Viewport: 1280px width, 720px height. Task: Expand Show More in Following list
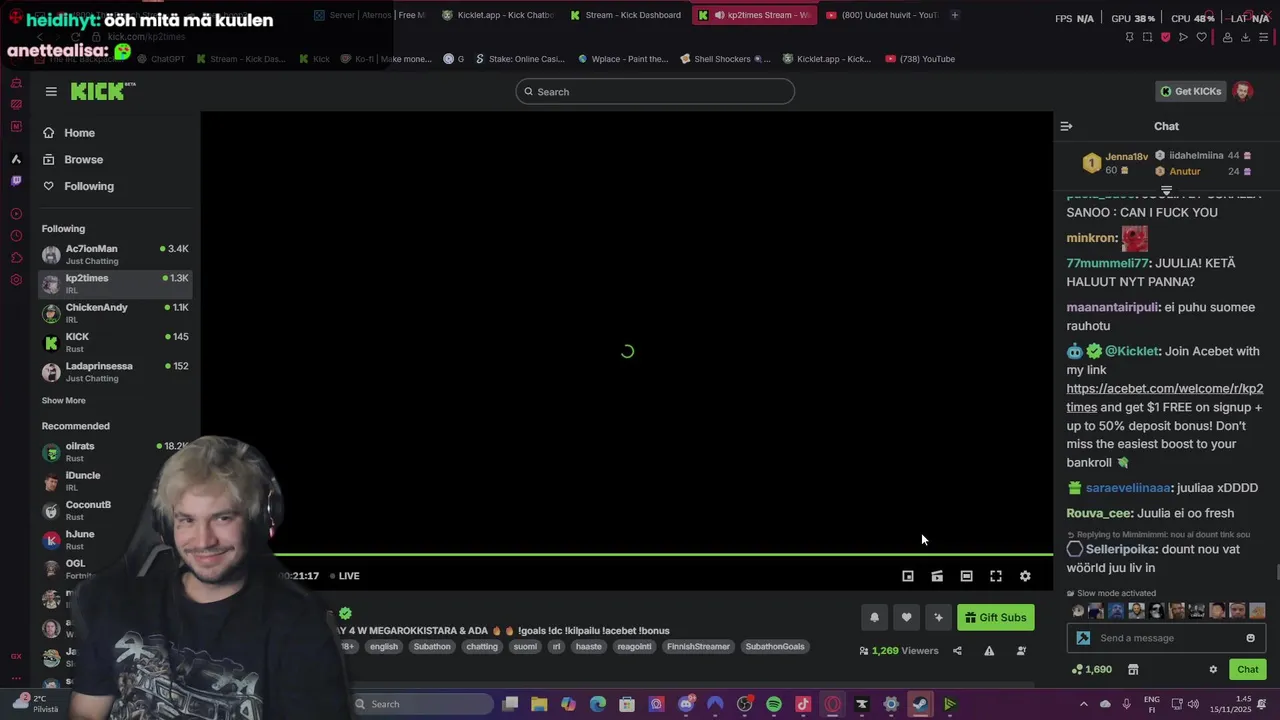pos(63,400)
